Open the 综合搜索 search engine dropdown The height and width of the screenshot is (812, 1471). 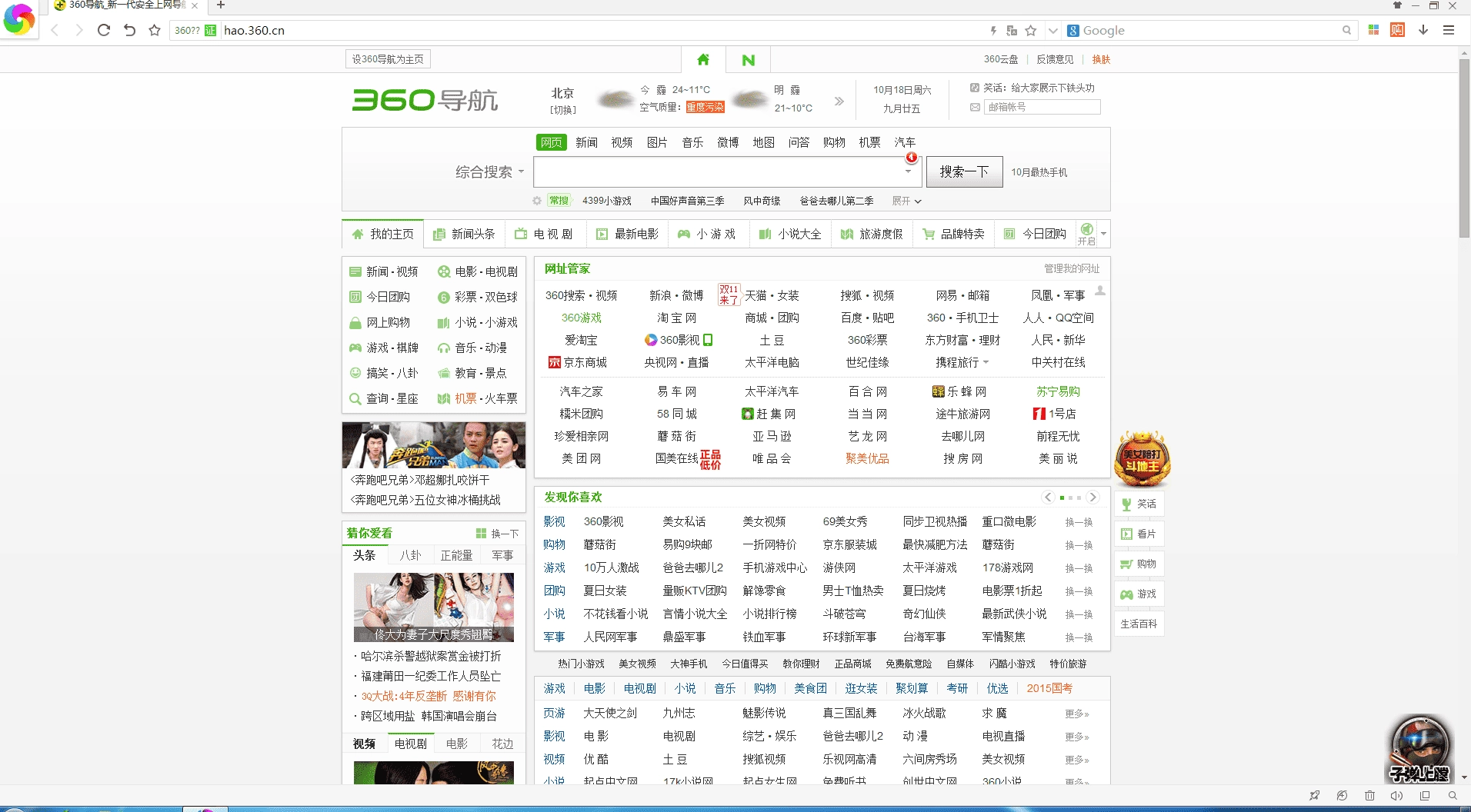489,171
